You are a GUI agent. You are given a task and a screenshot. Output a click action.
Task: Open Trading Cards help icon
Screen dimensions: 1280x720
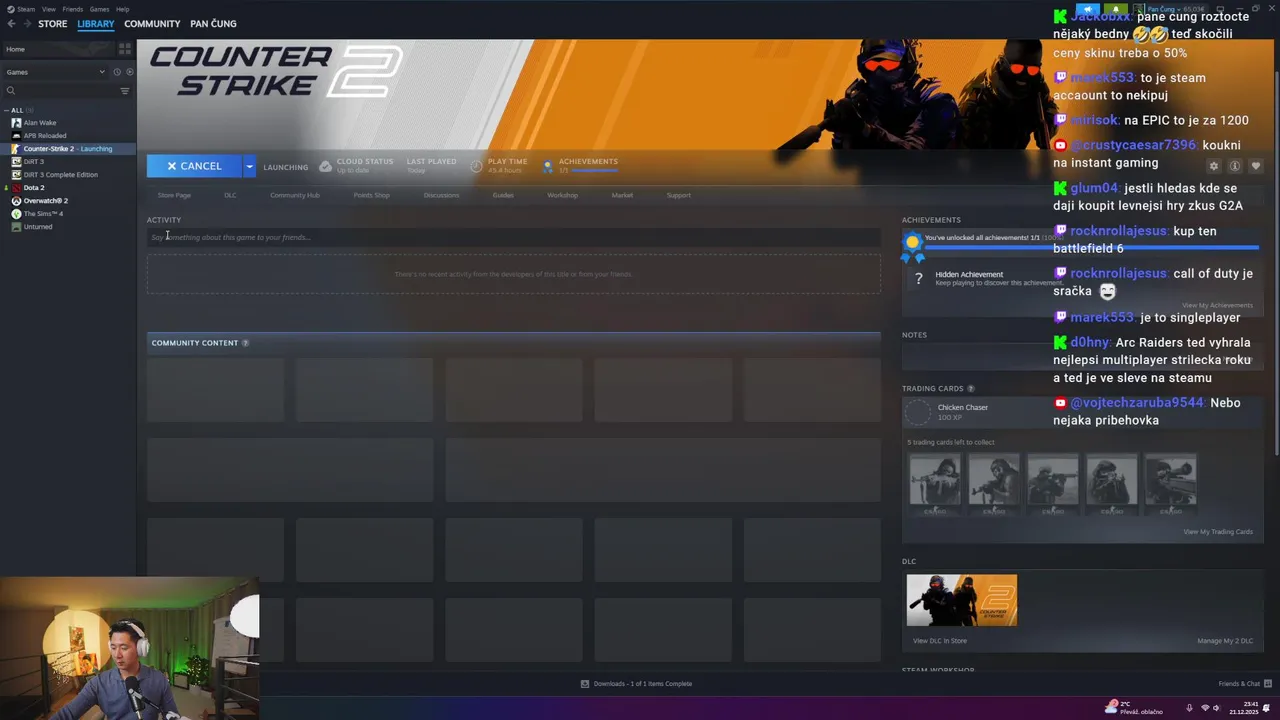(x=971, y=389)
